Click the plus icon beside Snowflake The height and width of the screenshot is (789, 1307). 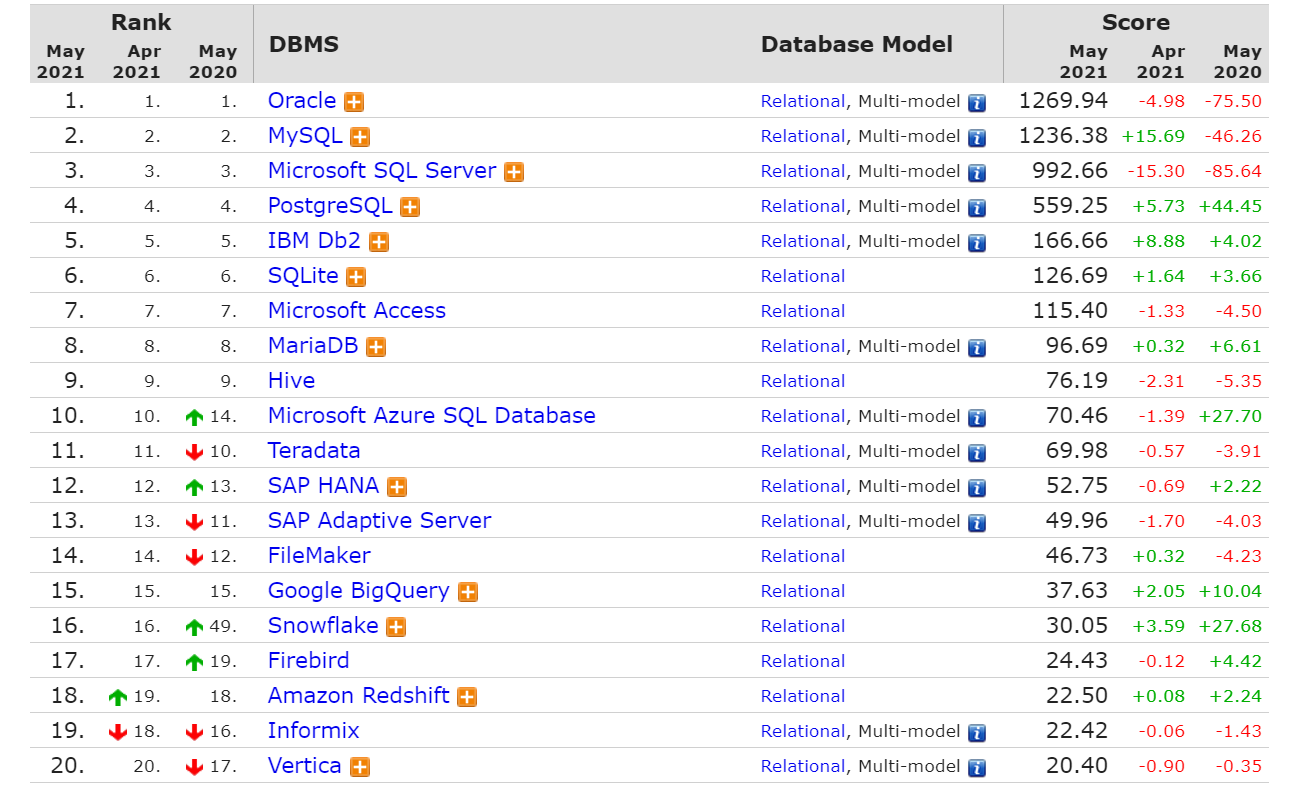[x=396, y=627]
